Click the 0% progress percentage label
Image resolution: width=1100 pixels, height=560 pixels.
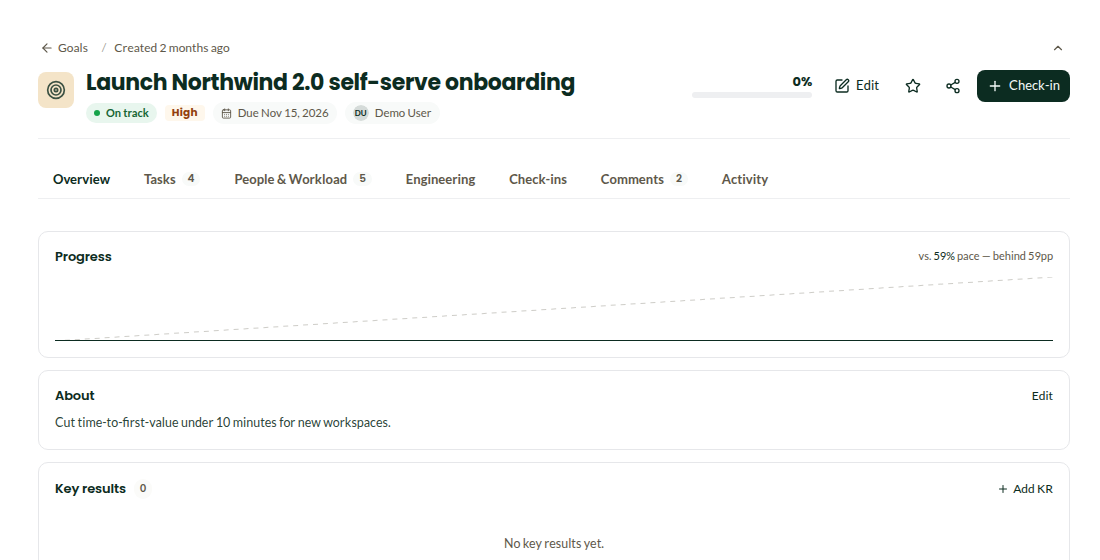(x=802, y=81)
